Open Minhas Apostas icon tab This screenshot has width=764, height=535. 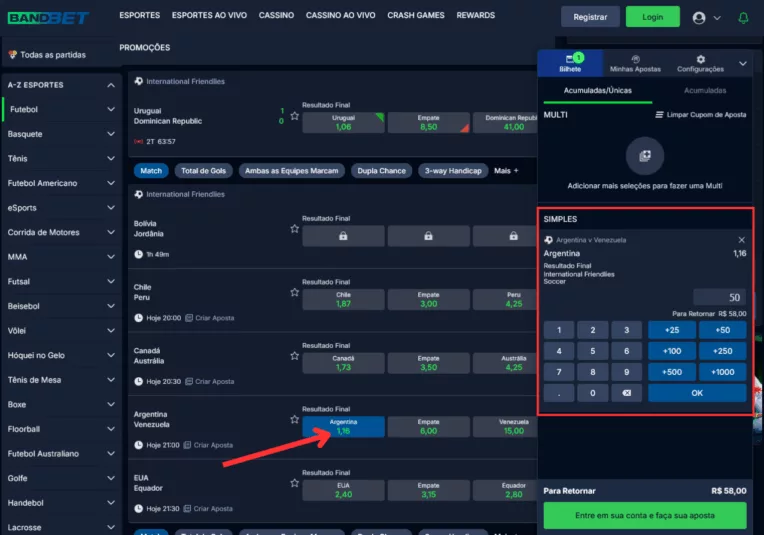635,63
